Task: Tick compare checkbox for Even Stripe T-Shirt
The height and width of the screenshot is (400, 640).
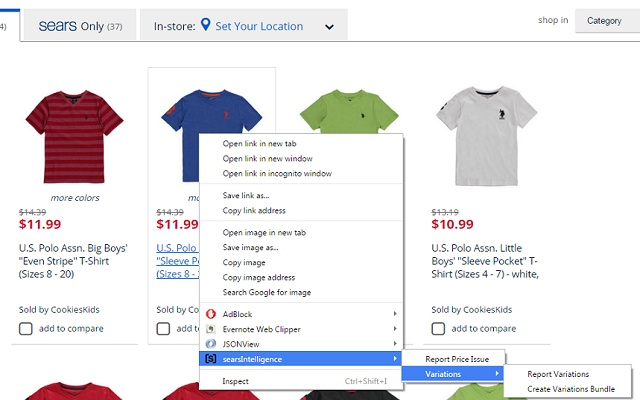Action: coord(26,328)
